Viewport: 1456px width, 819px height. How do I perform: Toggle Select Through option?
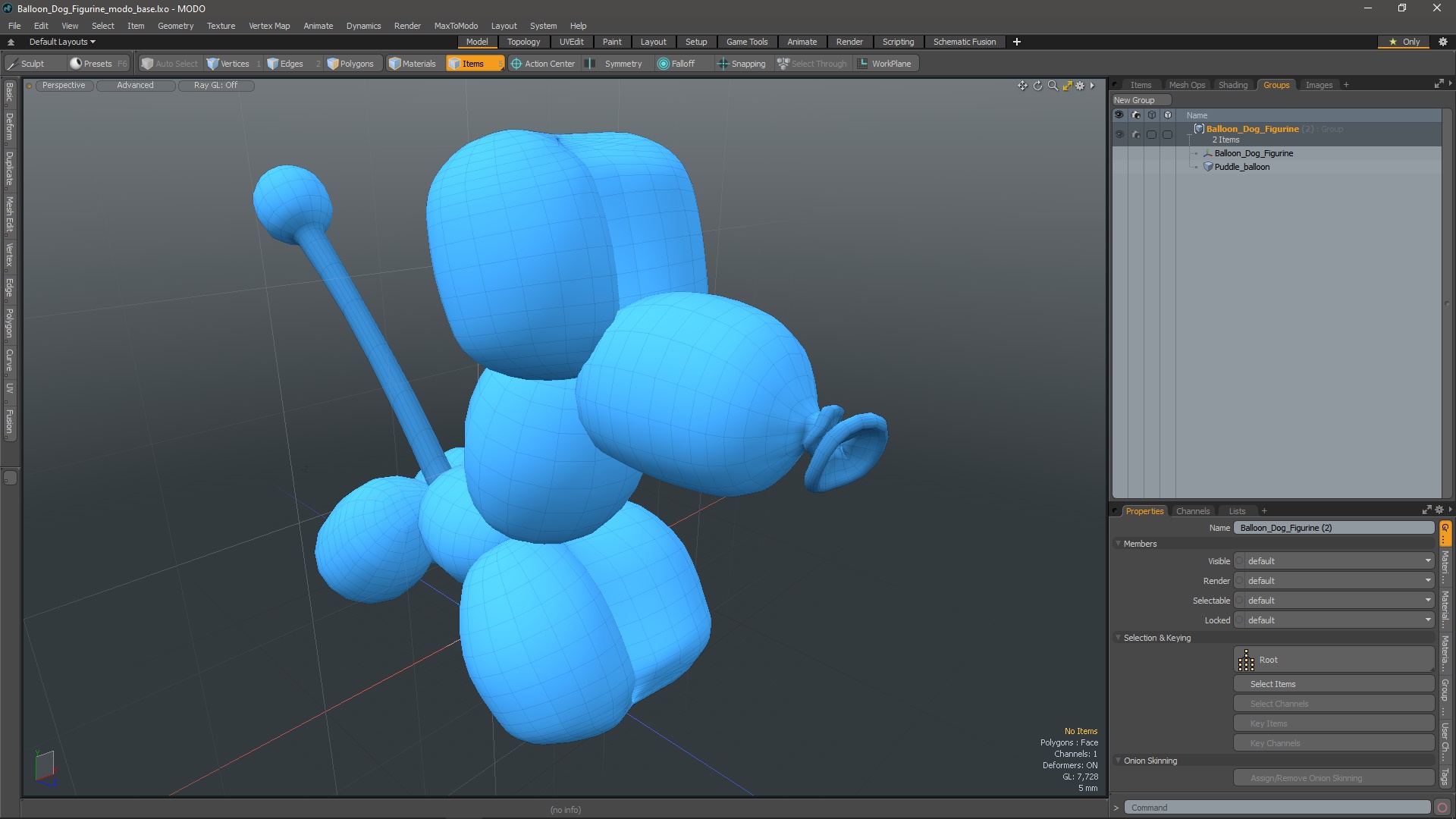pos(812,64)
